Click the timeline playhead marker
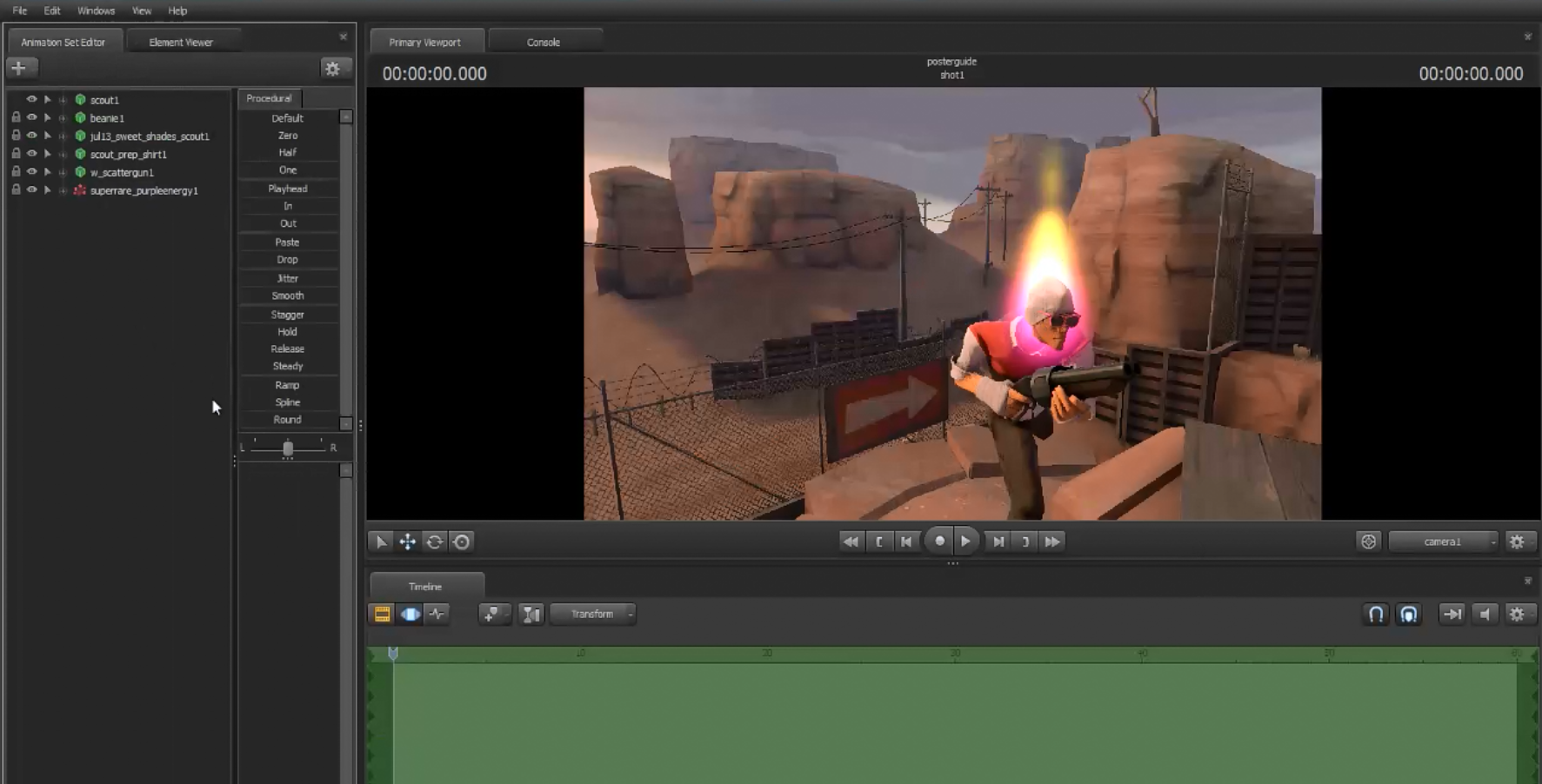This screenshot has height=784, width=1542. [393, 653]
